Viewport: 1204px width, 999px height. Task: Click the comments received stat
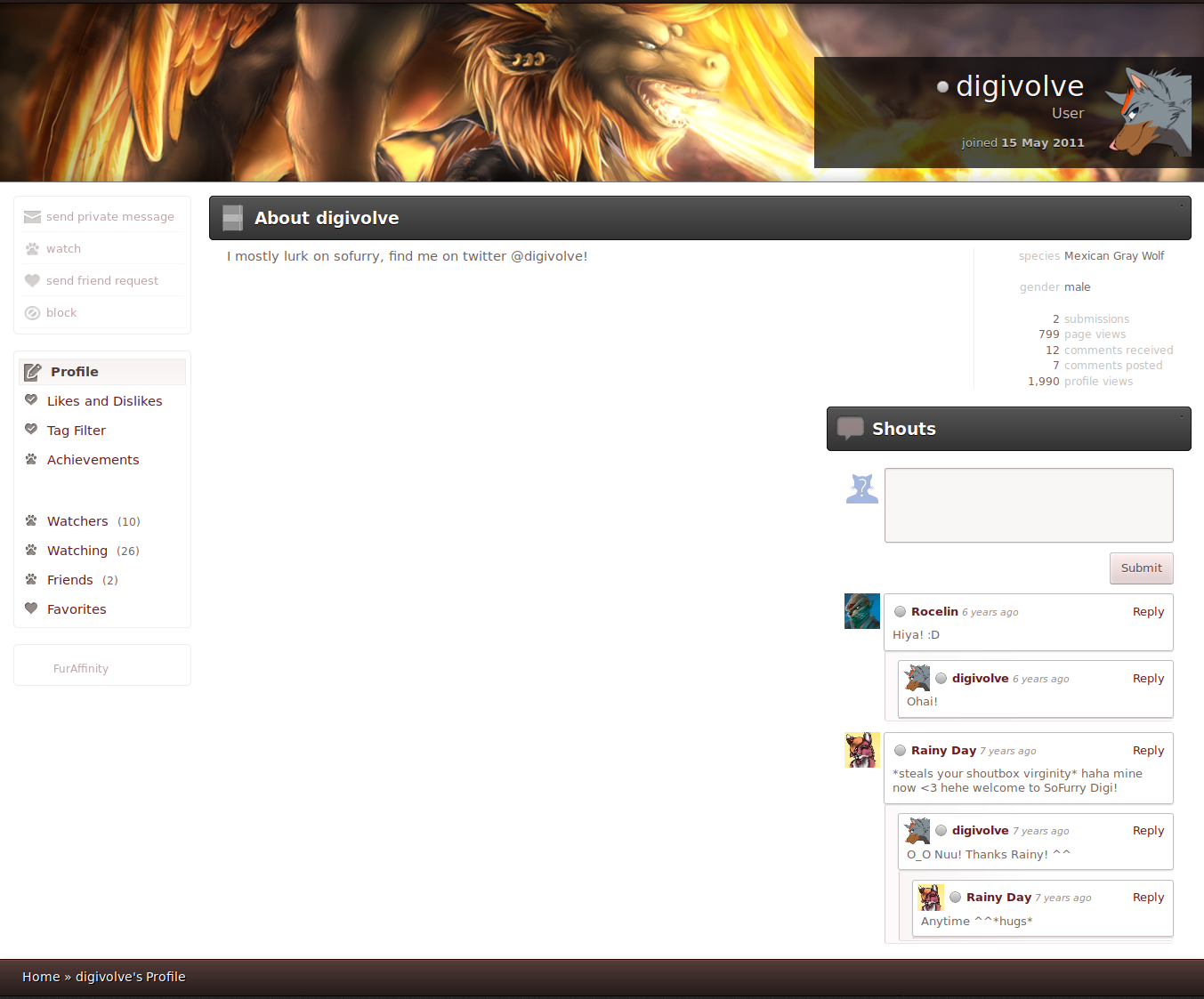point(1119,350)
